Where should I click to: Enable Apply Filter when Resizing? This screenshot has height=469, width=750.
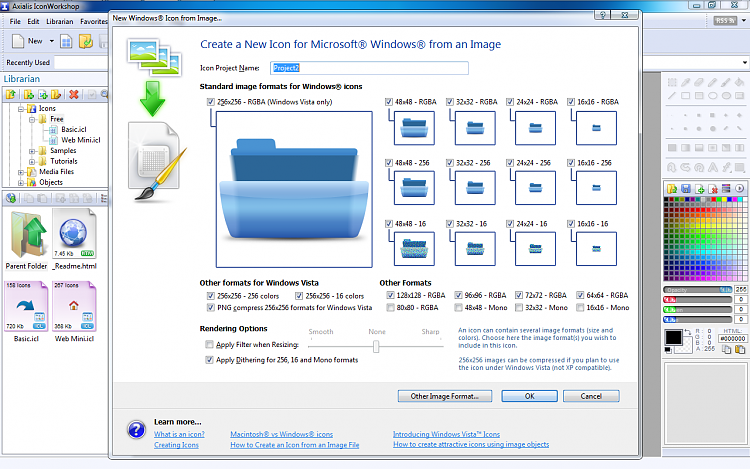209,344
